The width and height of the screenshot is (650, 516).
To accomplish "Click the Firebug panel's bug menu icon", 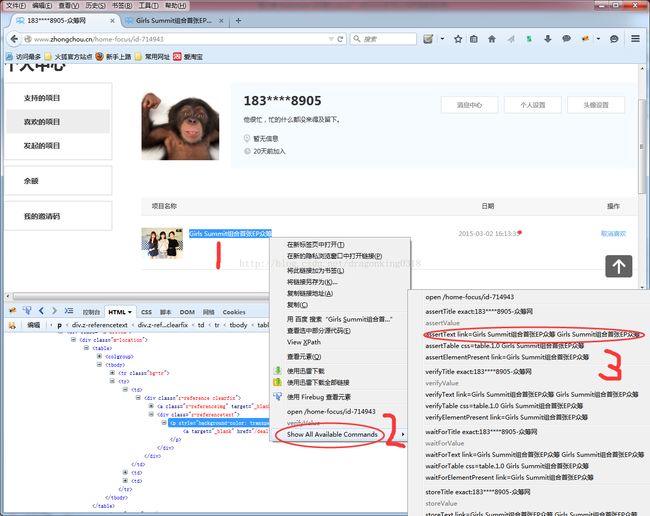I will coord(12,310).
